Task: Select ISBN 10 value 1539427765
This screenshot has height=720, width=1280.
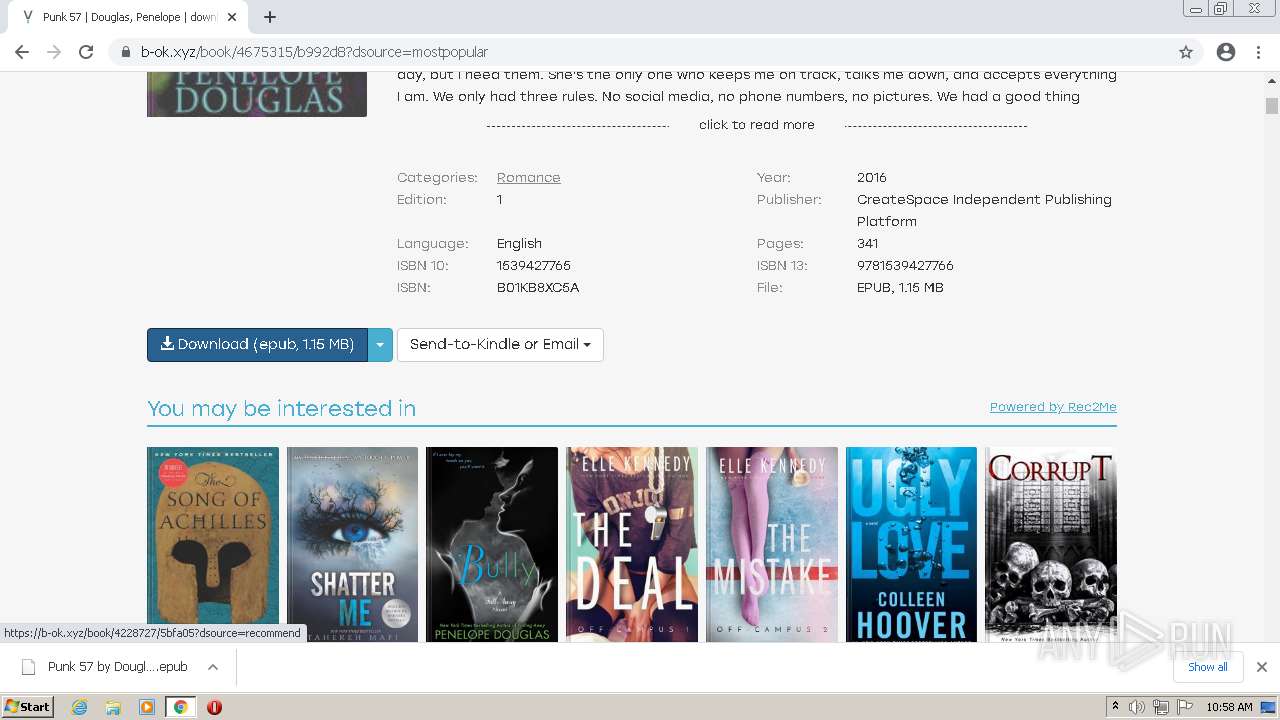Action: (534, 266)
